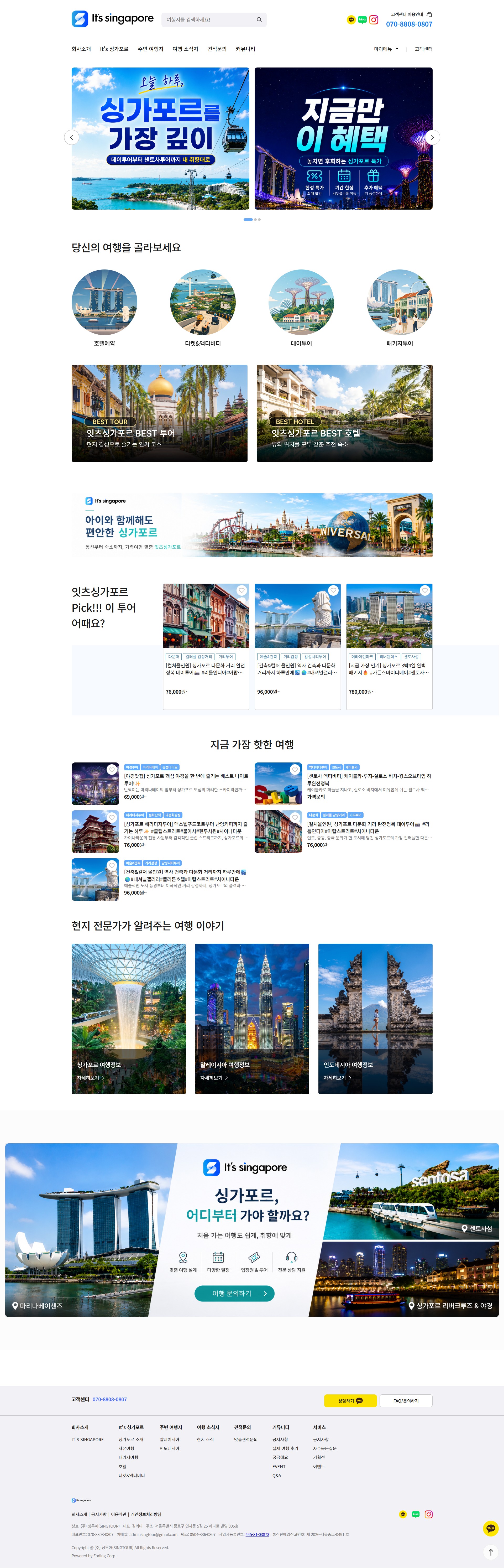This screenshot has height=1568, width=504.
Task: Select the 데이투어 circular category image
Action: (301, 303)
